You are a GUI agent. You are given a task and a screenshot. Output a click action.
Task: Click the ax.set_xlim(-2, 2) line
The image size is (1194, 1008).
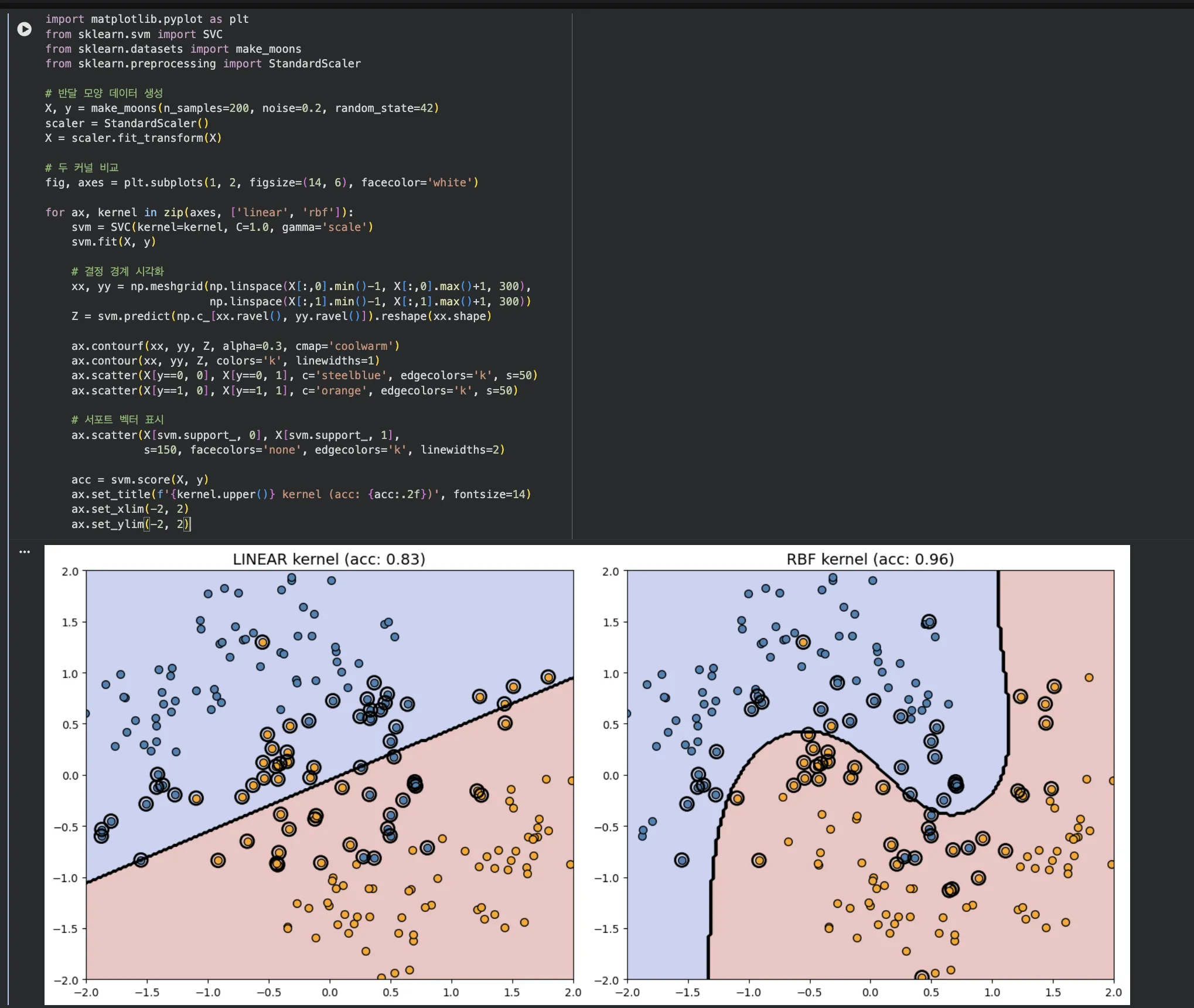point(129,509)
